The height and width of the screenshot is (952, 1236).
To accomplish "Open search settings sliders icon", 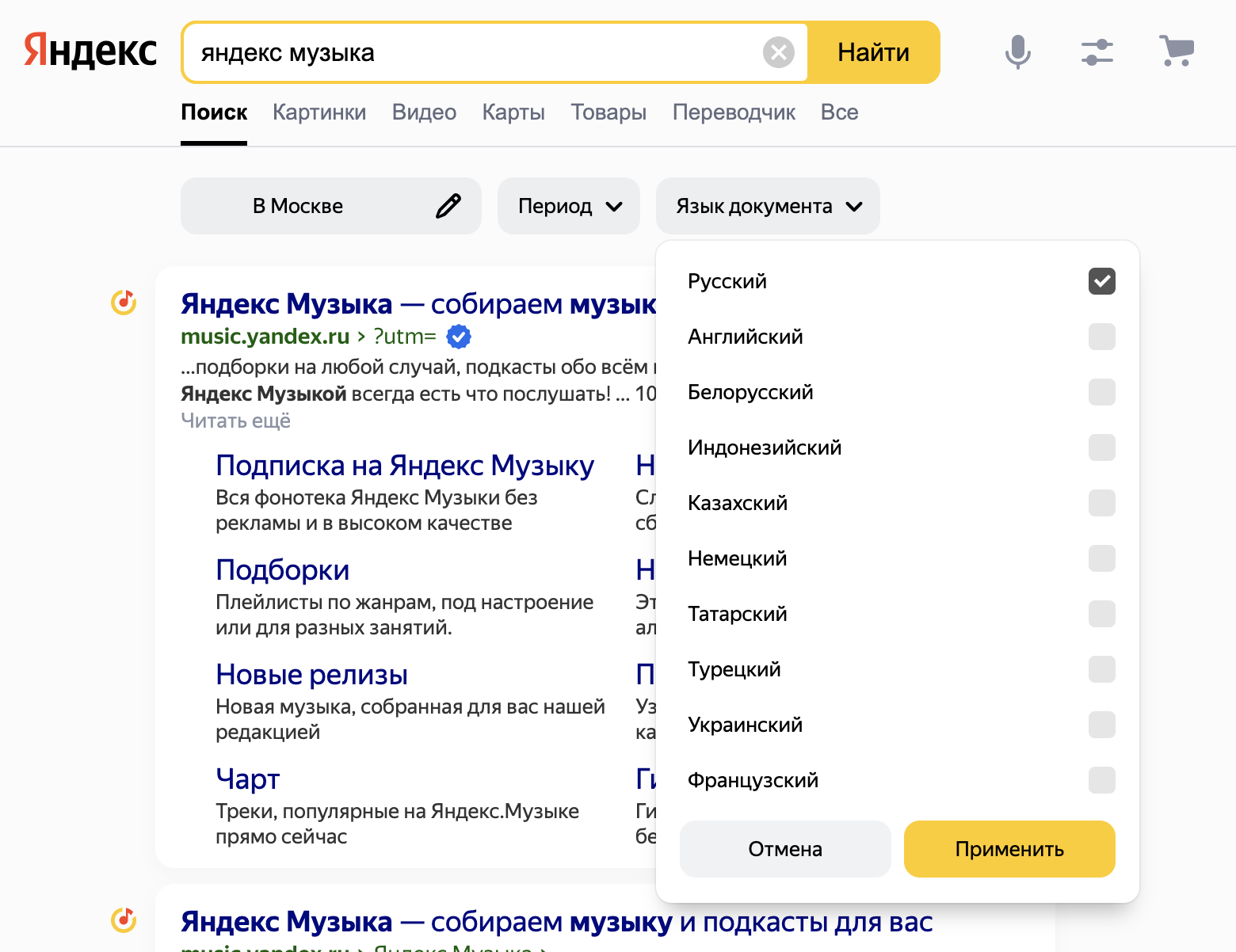I will point(1097,52).
